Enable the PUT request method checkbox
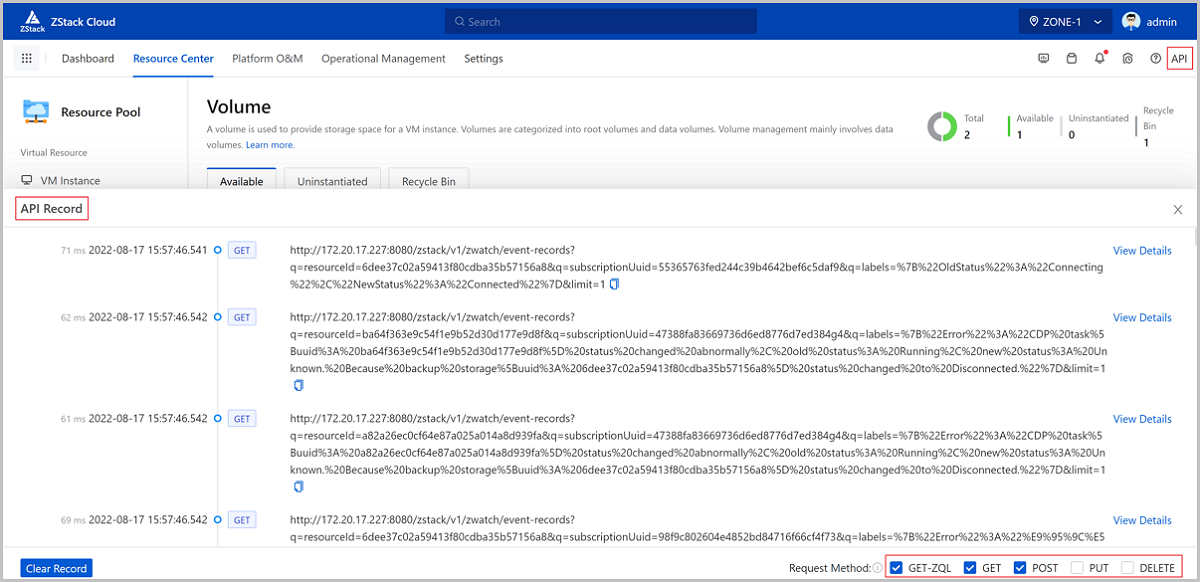 click(1077, 568)
